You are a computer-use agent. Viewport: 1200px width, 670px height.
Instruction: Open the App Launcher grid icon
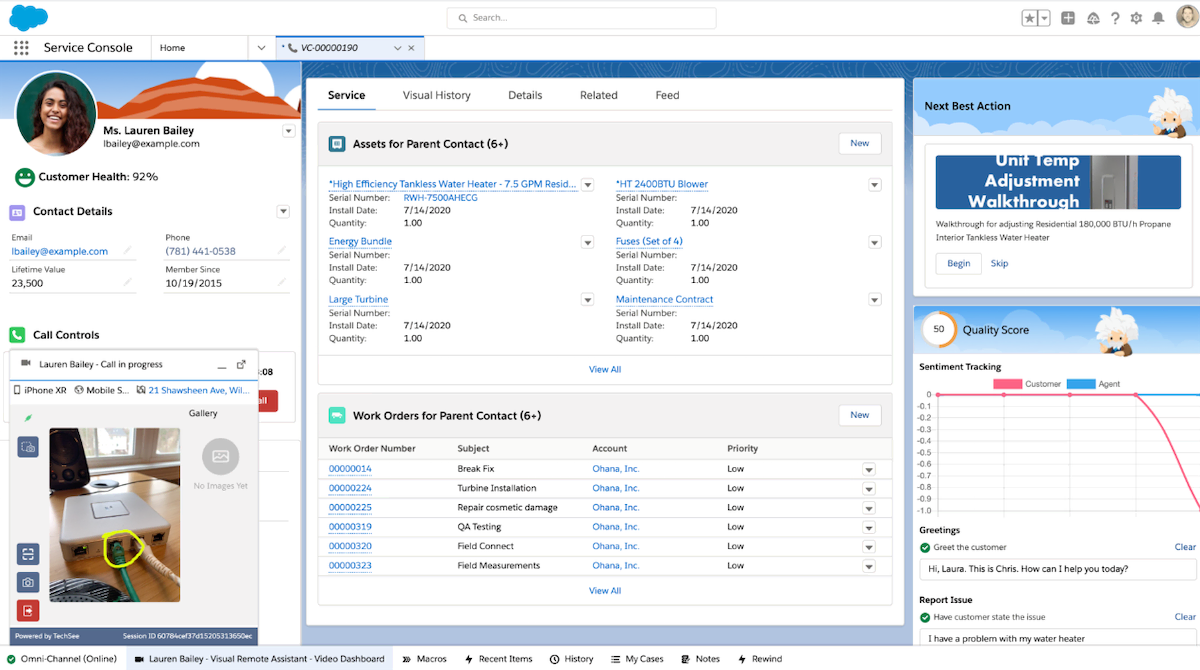coord(21,48)
